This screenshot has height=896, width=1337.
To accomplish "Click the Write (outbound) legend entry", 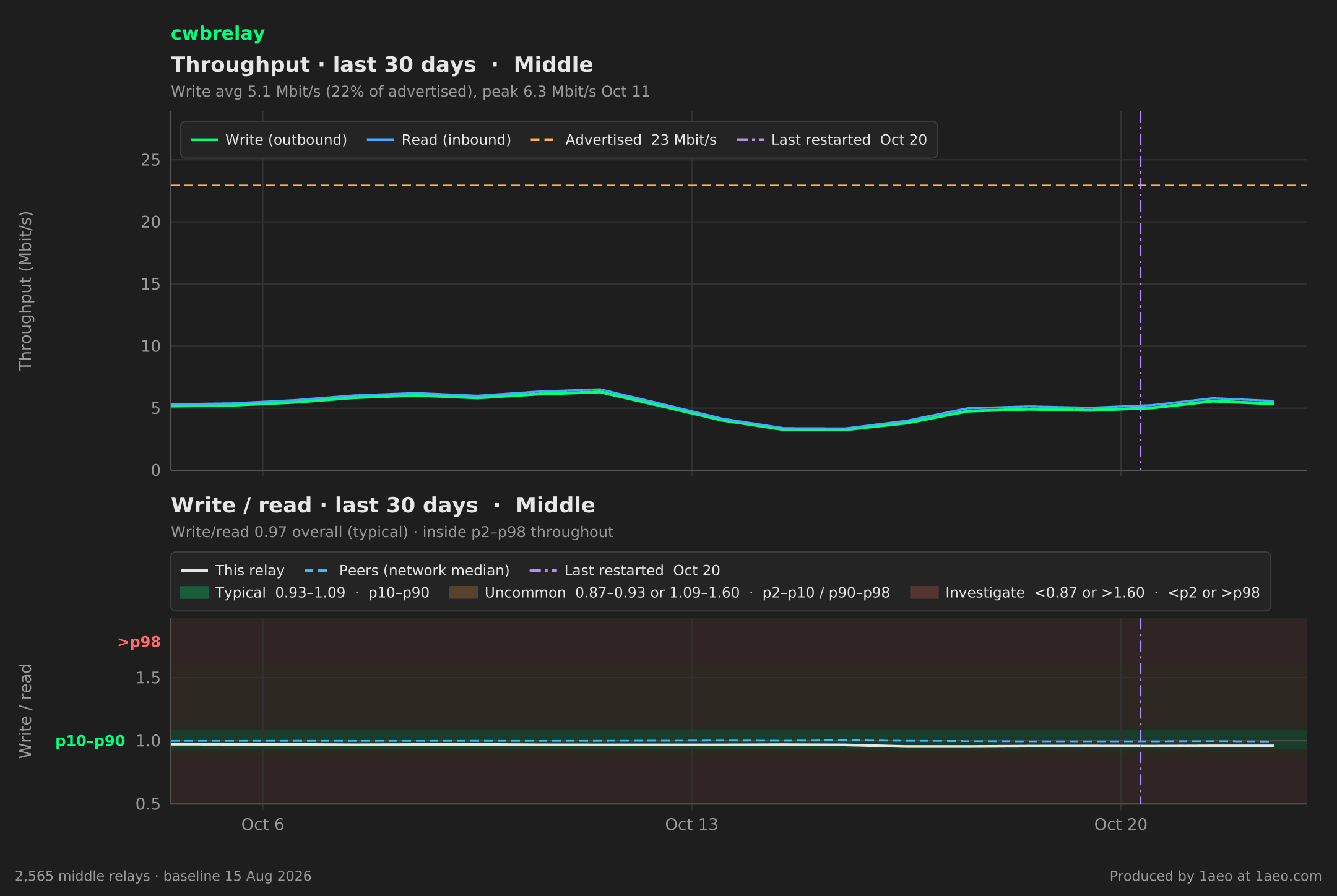I will click(269, 140).
